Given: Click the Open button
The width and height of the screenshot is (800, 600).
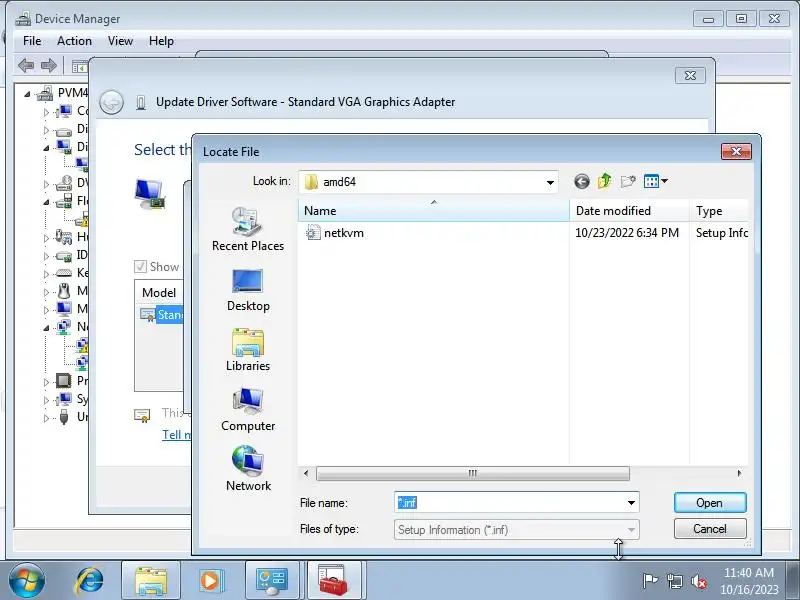Looking at the screenshot, I should [x=710, y=503].
